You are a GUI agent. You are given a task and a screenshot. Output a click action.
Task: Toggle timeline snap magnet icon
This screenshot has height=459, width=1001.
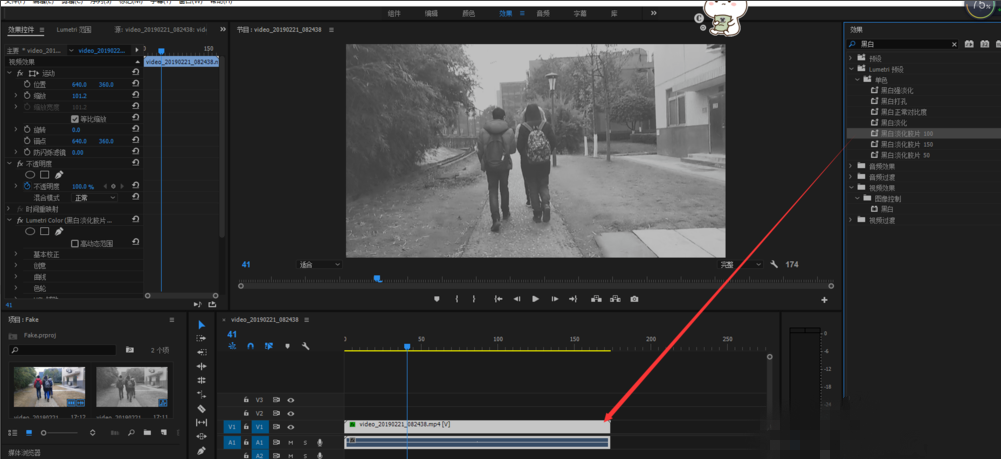[251, 346]
